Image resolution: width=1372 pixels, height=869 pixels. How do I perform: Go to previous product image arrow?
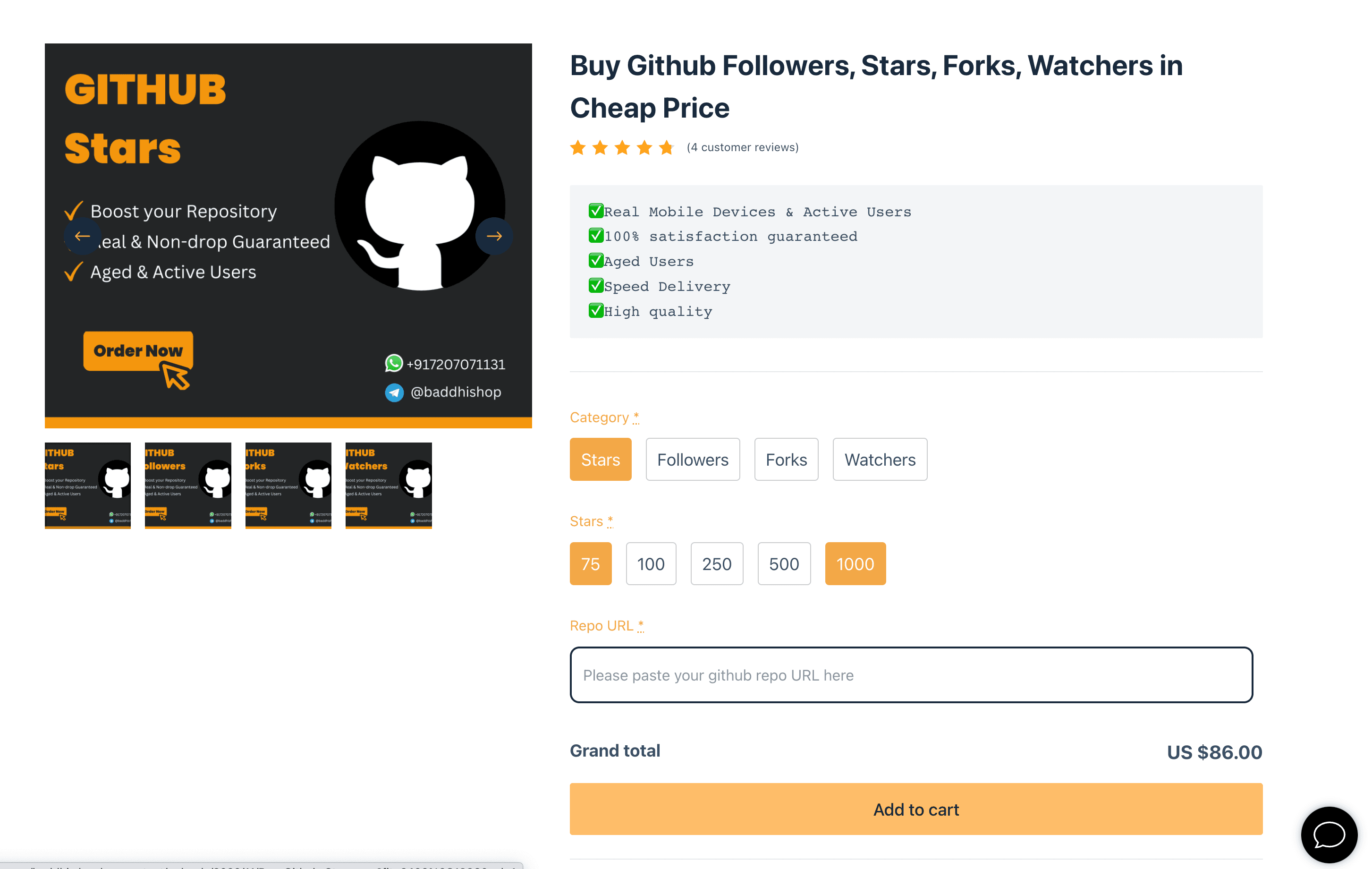(x=83, y=236)
